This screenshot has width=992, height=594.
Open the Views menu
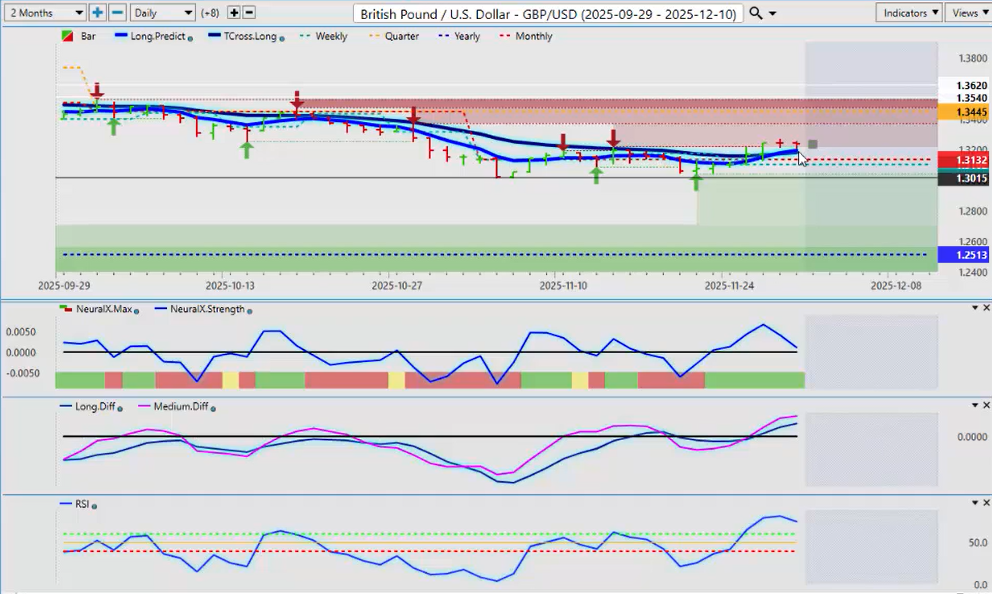pos(968,13)
